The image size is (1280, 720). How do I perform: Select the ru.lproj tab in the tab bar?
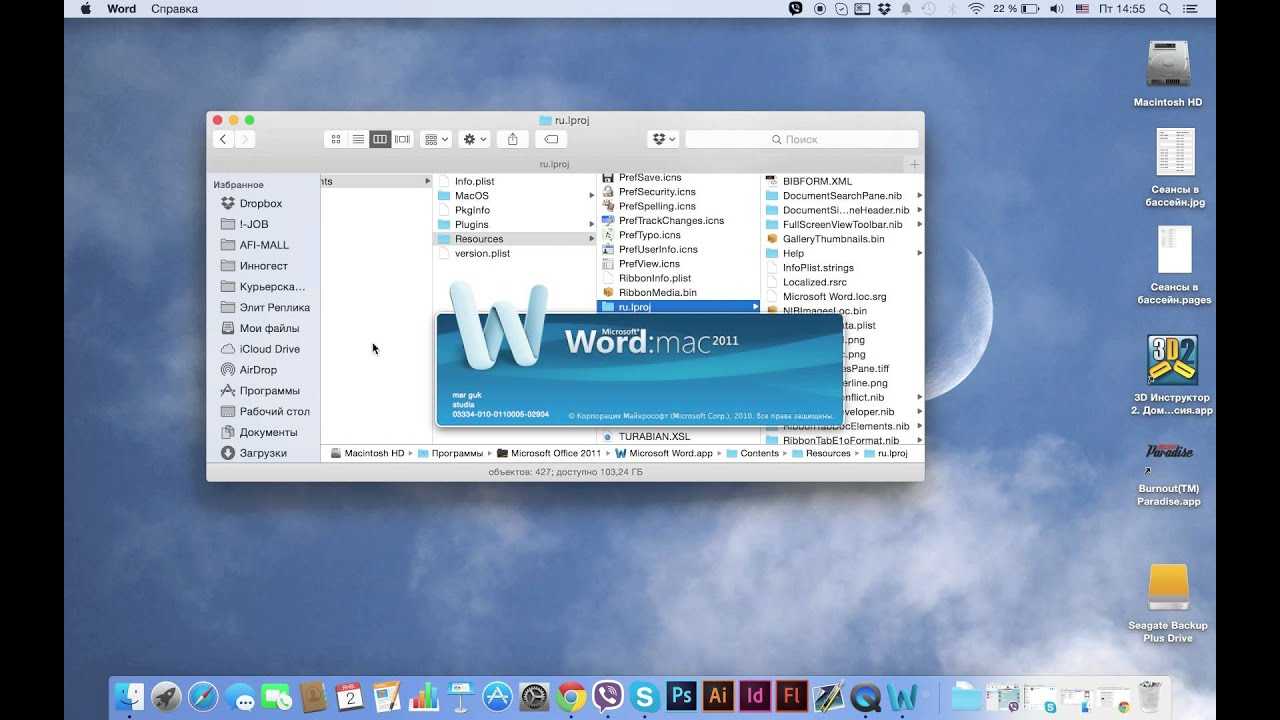[x=554, y=164]
